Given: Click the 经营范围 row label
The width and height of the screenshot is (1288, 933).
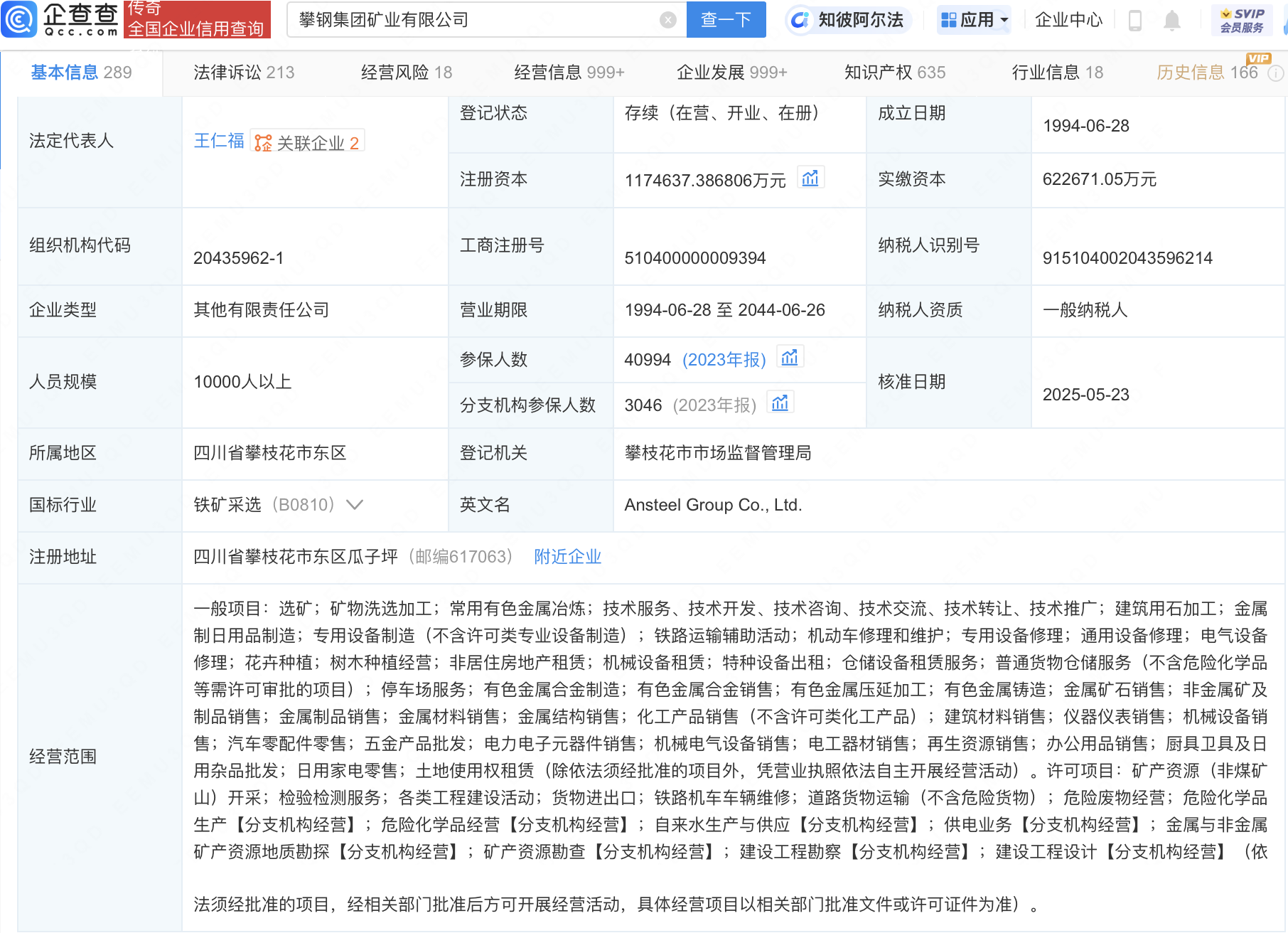Looking at the screenshot, I should coord(63,757).
